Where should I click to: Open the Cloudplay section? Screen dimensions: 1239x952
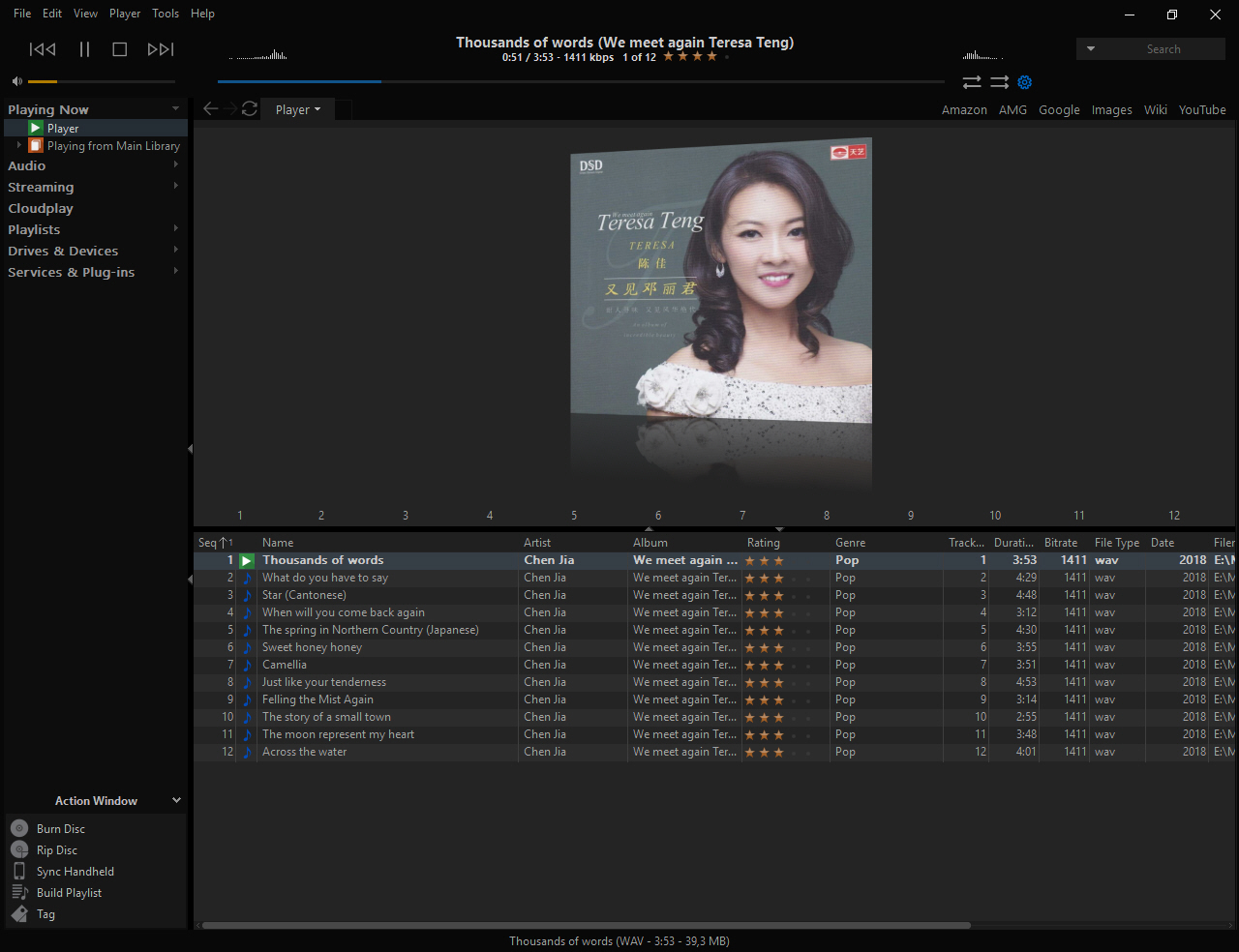41,208
